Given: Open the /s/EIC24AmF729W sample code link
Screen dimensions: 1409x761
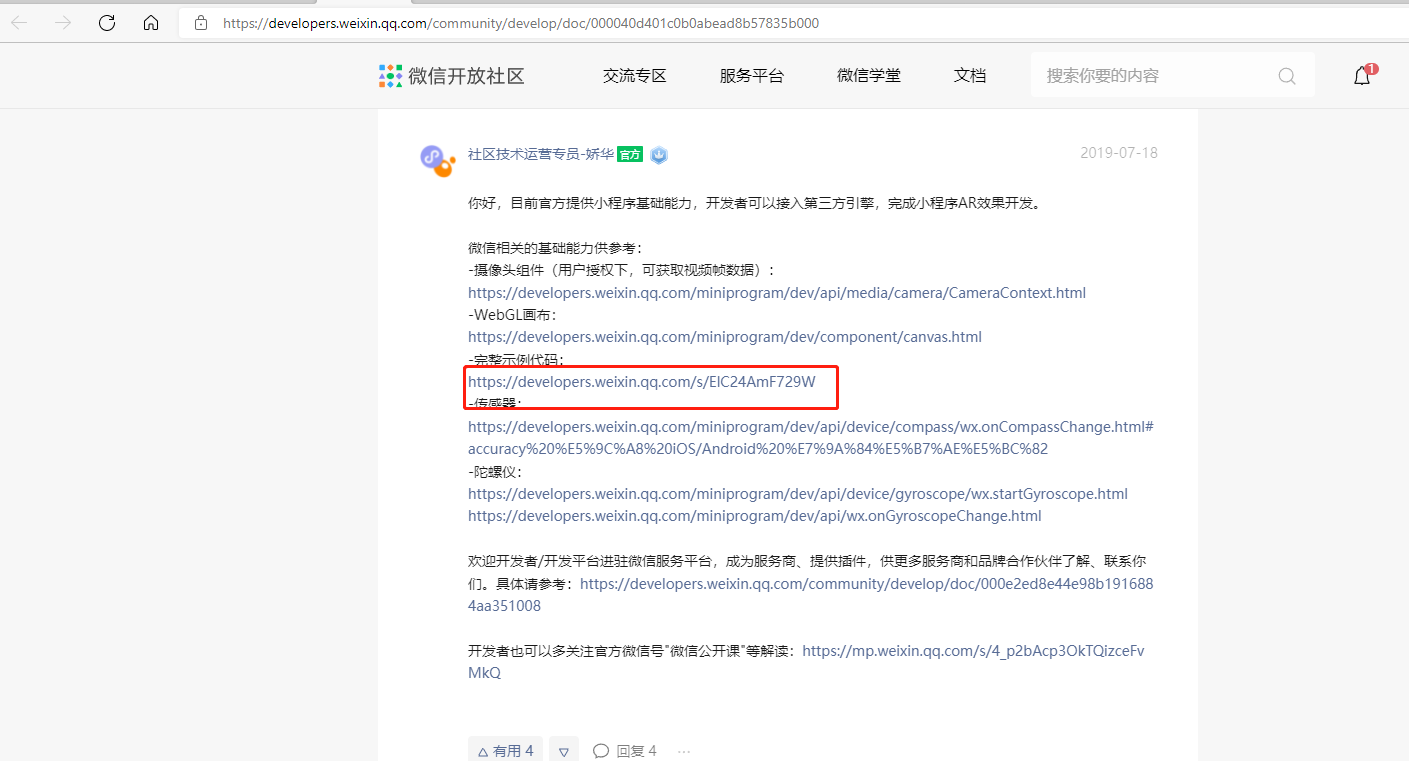Looking at the screenshot, I should 642,382.
